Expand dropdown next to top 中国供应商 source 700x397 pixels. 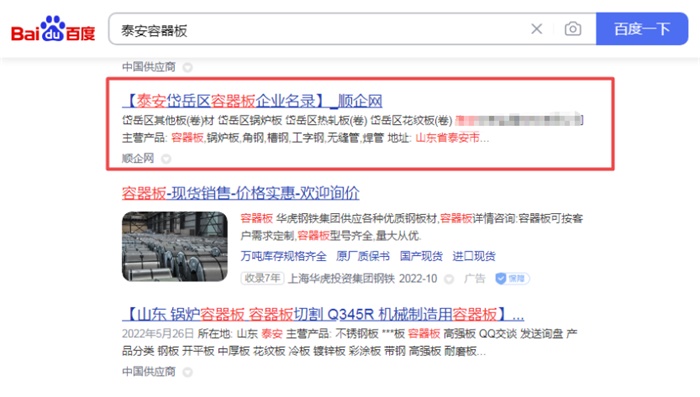188,67
